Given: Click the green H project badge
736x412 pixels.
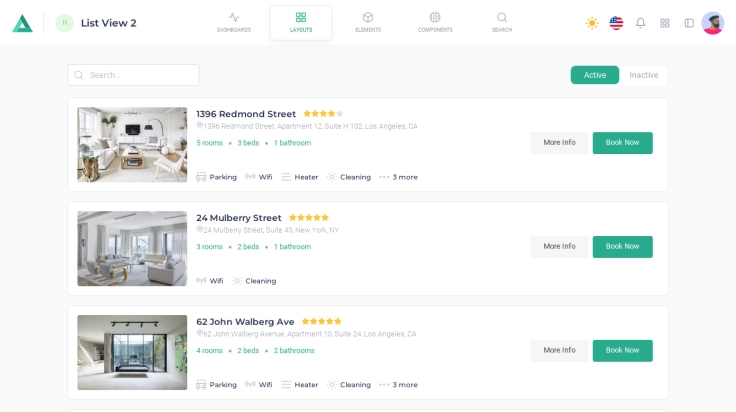Looking at the screenshot, I should point(65,23).
